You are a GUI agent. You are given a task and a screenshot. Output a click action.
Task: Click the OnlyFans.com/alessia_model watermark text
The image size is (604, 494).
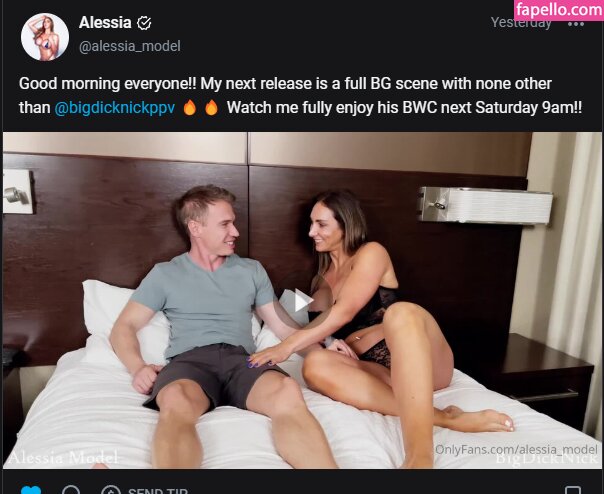(x=516, y=449)
